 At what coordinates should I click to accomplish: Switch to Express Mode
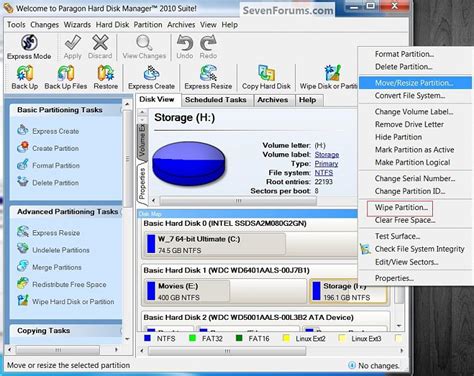(x=29, y=47)
